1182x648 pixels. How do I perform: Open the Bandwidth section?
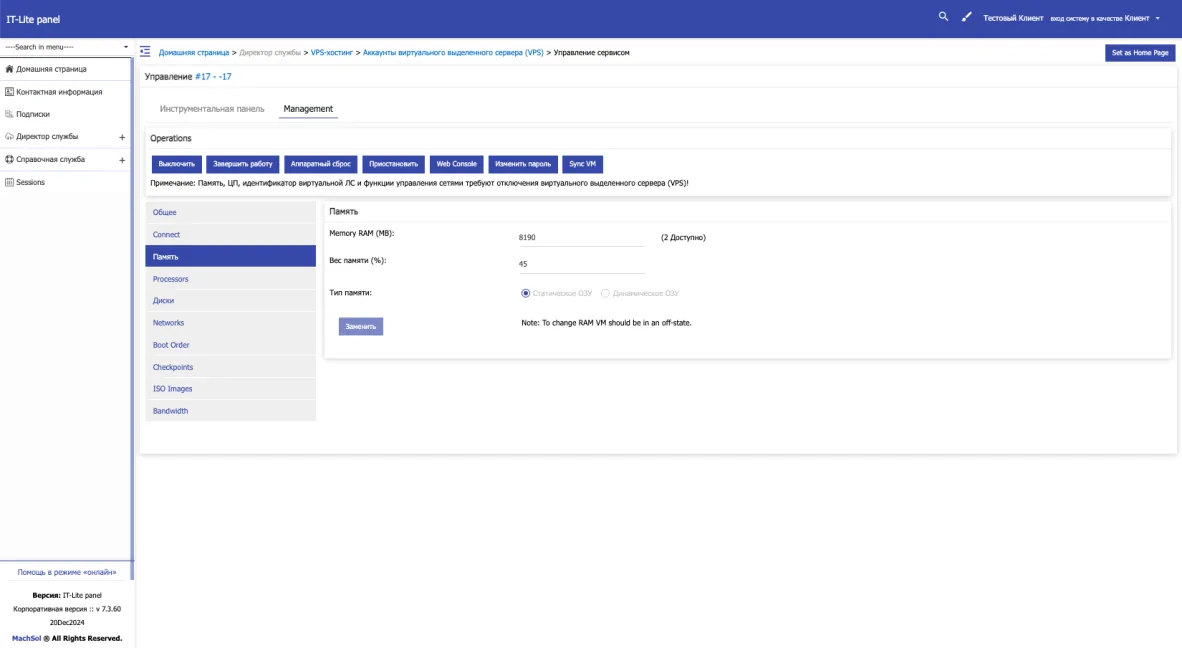pos(231,411)
